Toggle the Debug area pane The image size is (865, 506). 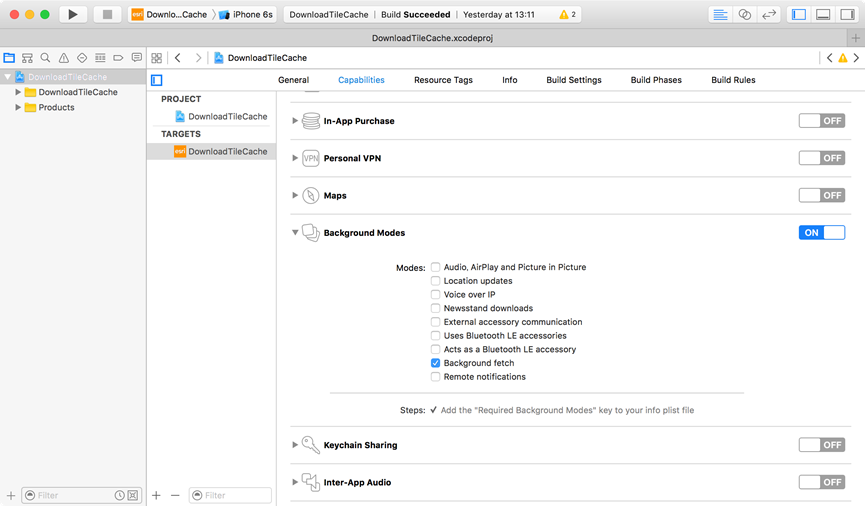pyautogui.click(x=823, y=14)
